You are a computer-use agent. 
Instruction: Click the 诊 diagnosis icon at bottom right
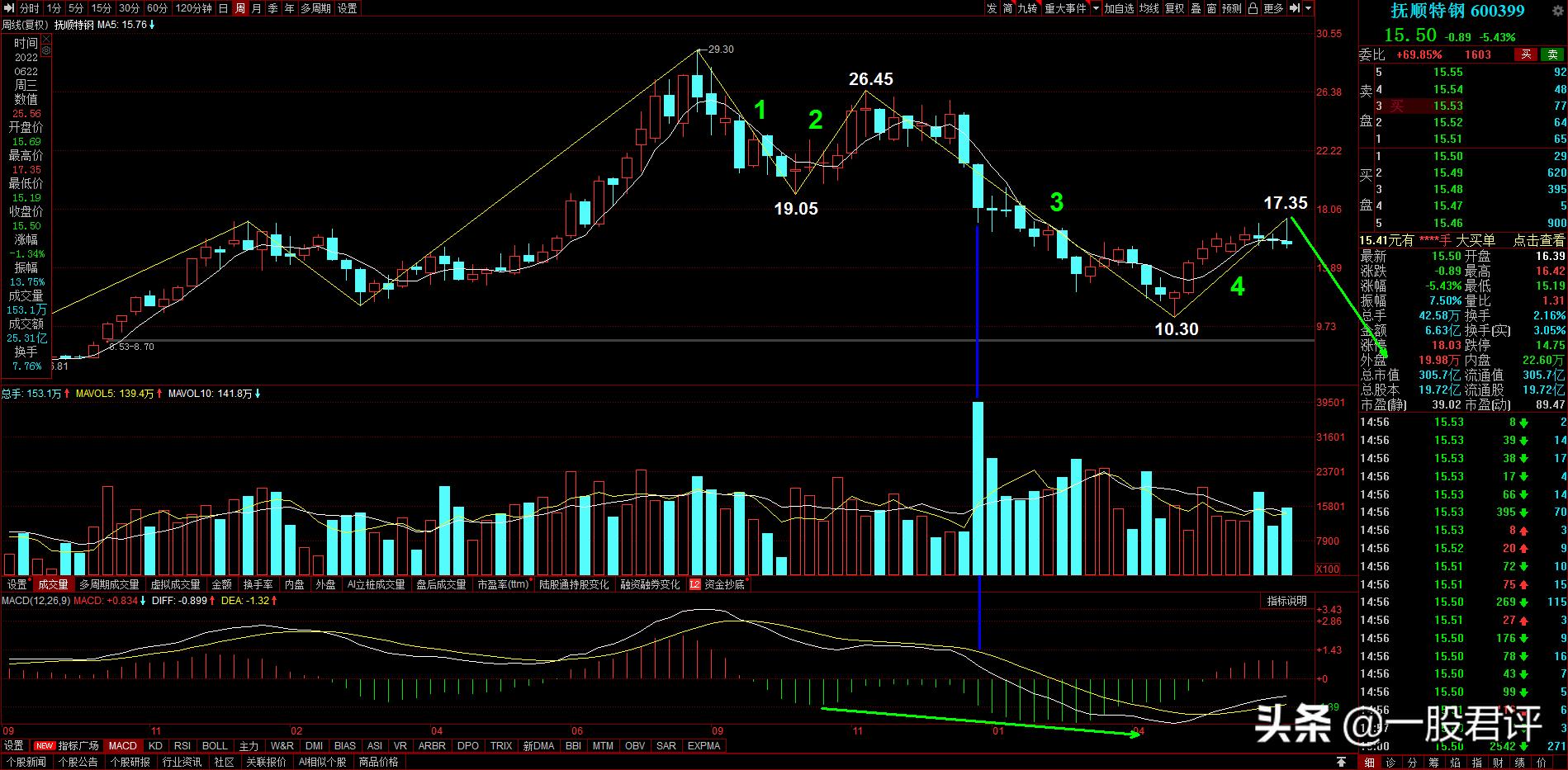[x=1390, y=763]
